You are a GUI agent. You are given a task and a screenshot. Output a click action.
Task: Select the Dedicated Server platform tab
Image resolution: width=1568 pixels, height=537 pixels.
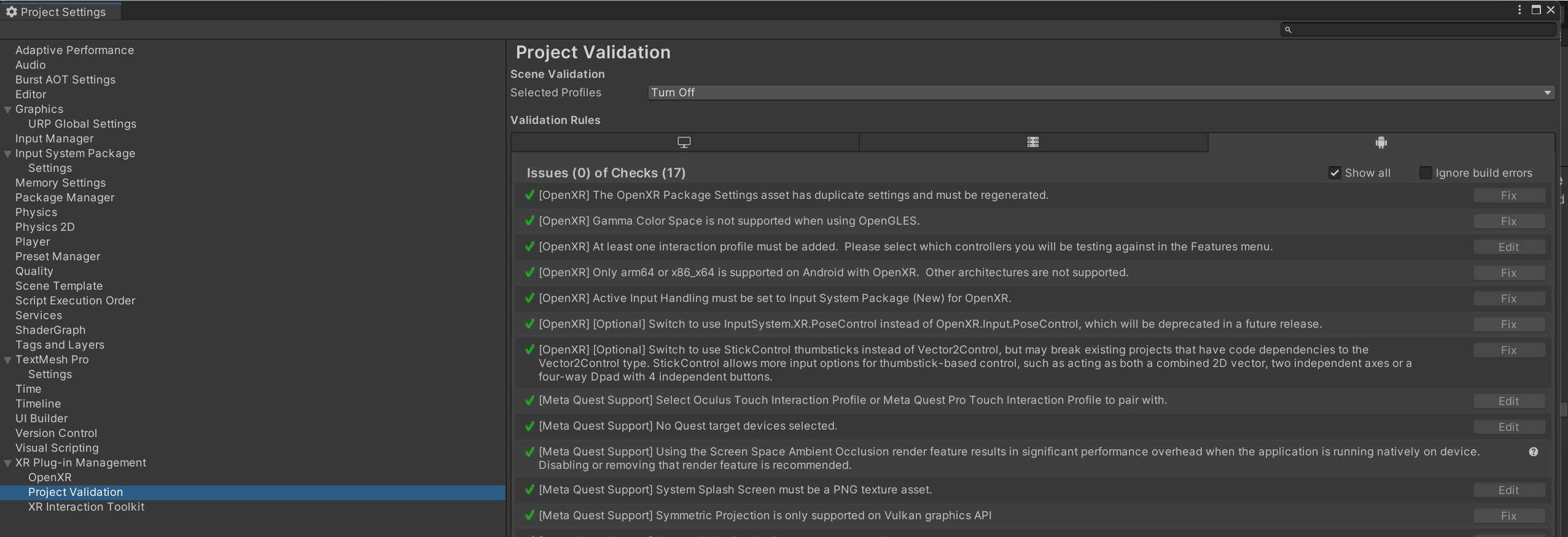pos(1033,142)
